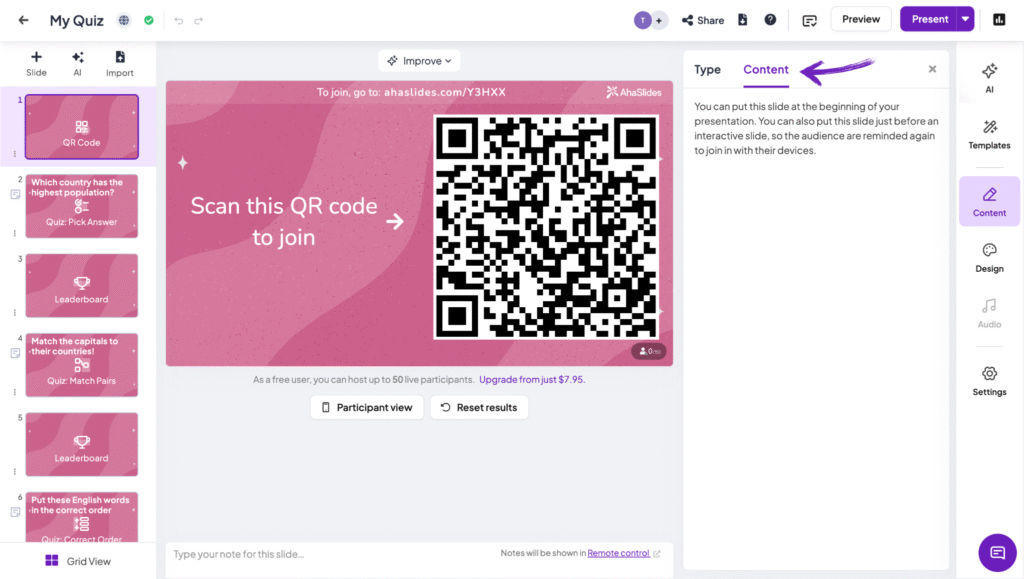Switch to Grid View

click(78, 561)
